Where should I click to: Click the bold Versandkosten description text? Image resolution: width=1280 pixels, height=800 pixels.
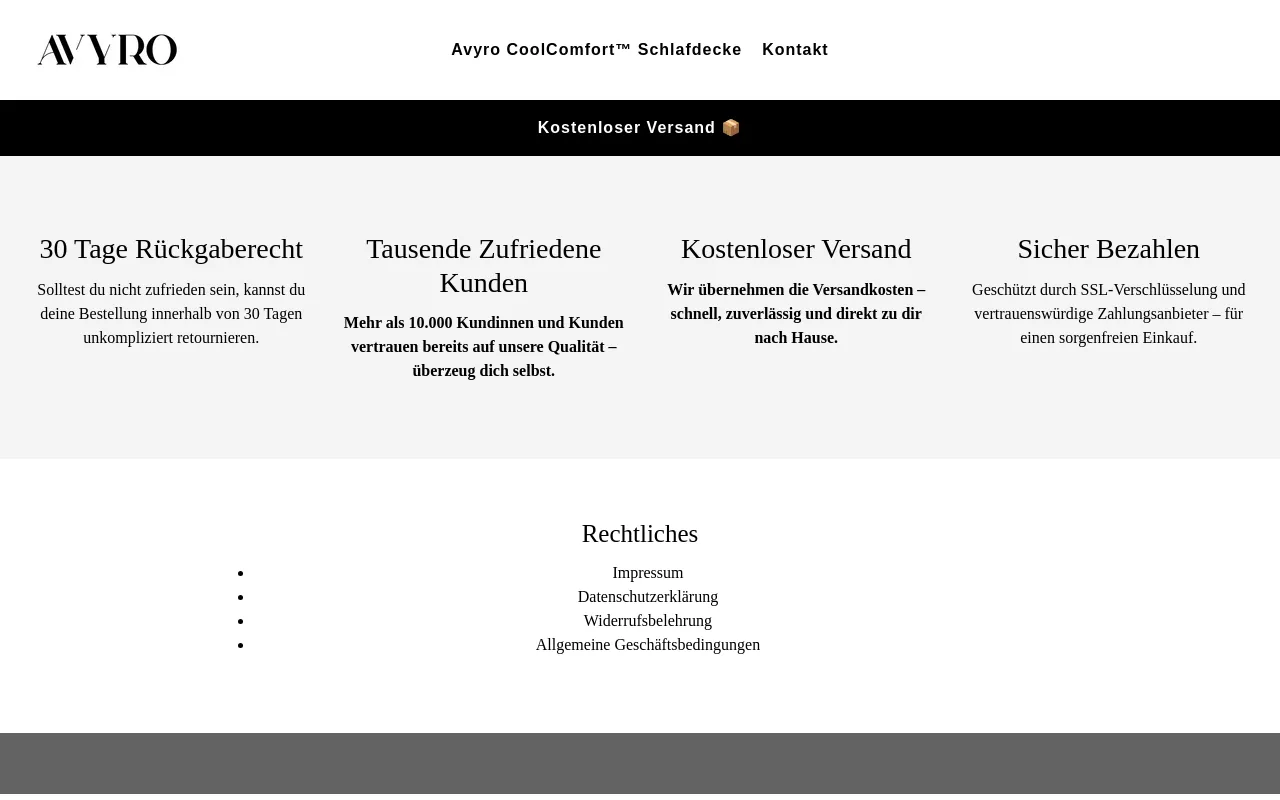click(x=796, y=314)
